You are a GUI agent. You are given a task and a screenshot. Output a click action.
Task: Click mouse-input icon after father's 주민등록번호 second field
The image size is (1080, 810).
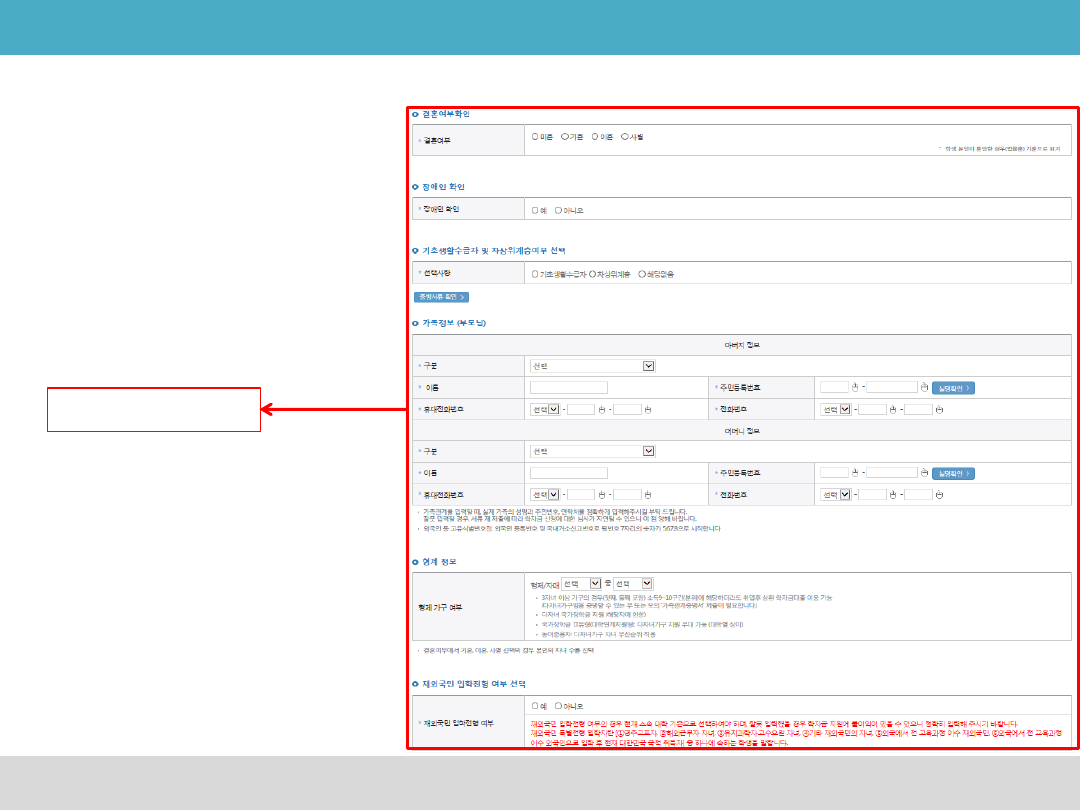(x=924, y=387)
